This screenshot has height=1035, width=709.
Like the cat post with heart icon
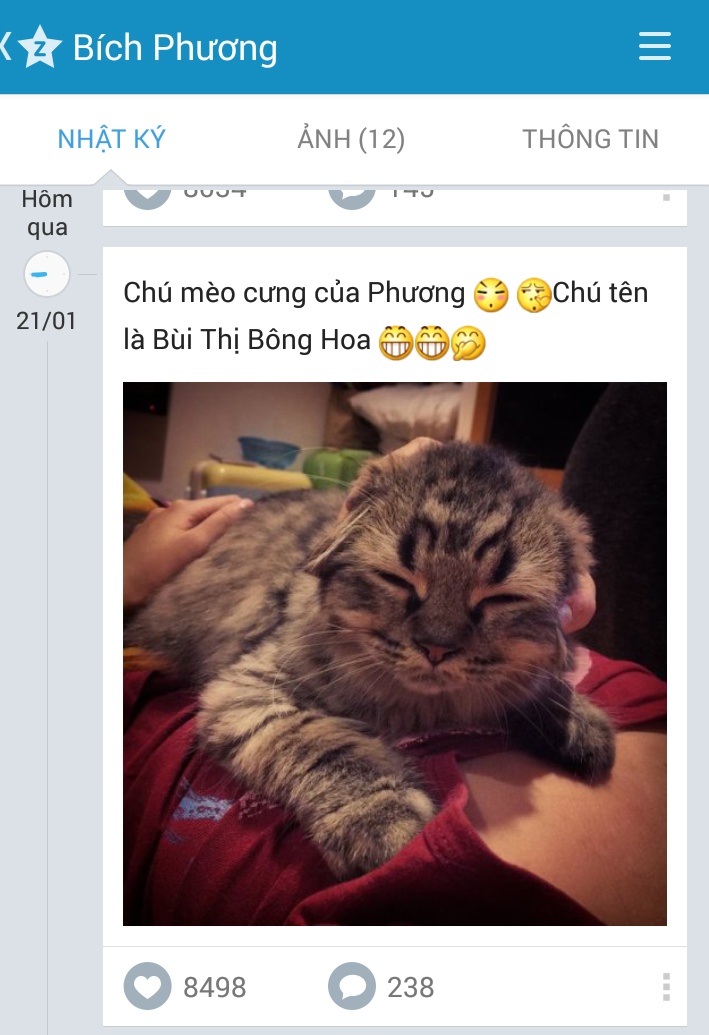(147, 986)
